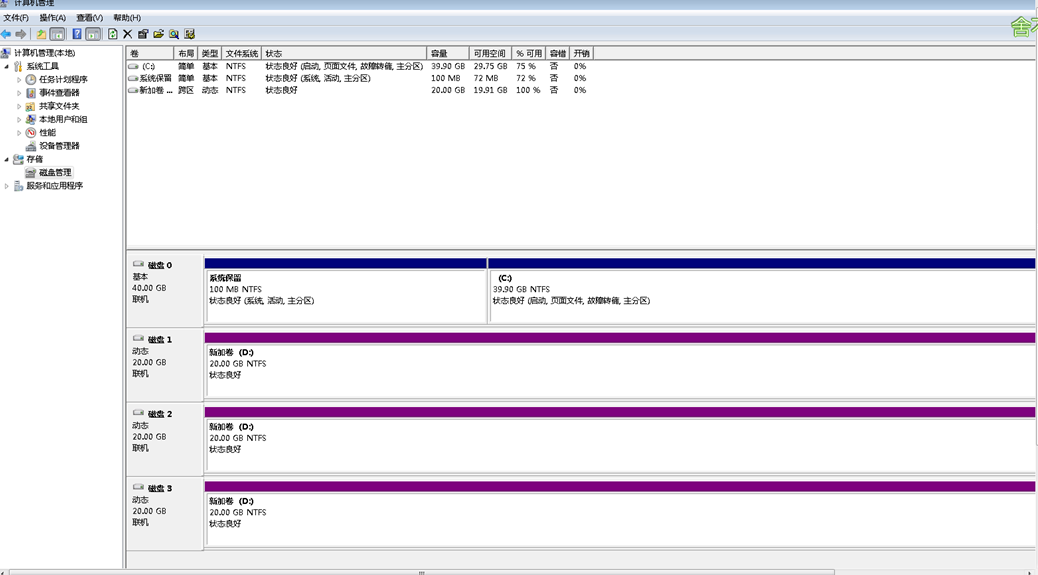Select the 系统保留 row in volume list
The height and width of the screenshot is (575, 1038).
155,78
